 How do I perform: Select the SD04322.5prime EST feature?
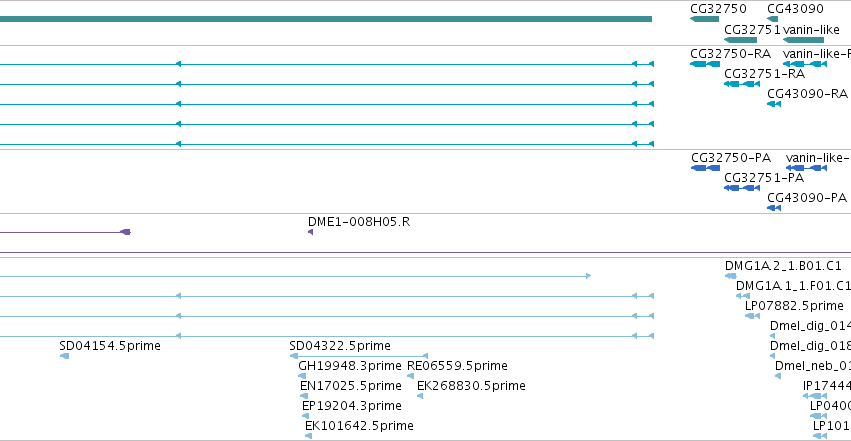point(359,356)
